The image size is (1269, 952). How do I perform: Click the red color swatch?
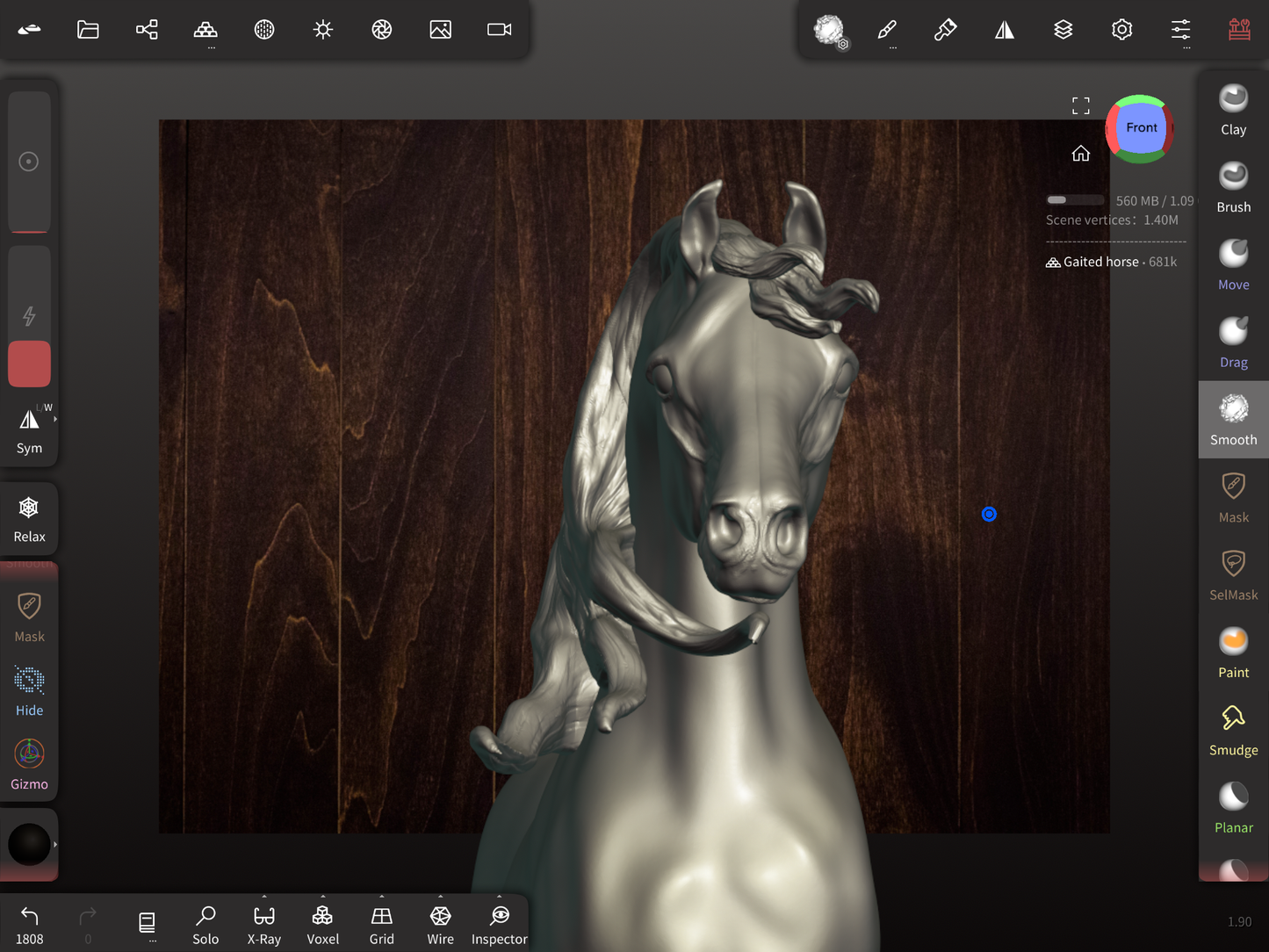[29, 364]
